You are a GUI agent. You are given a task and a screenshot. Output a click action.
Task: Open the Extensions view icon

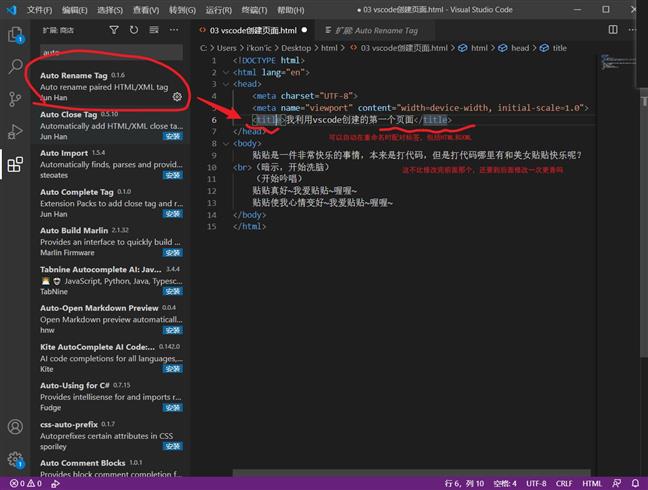coord(15,164)
